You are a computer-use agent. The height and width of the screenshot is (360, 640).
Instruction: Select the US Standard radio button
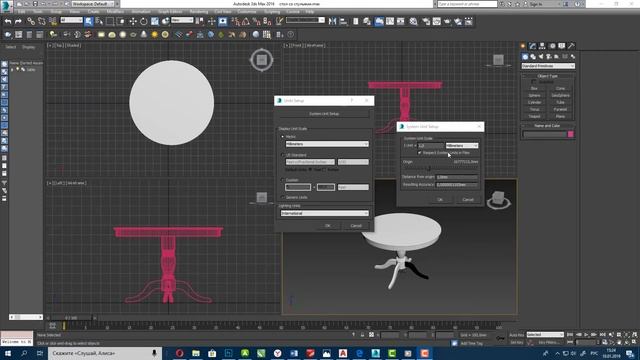pos(282,155)
